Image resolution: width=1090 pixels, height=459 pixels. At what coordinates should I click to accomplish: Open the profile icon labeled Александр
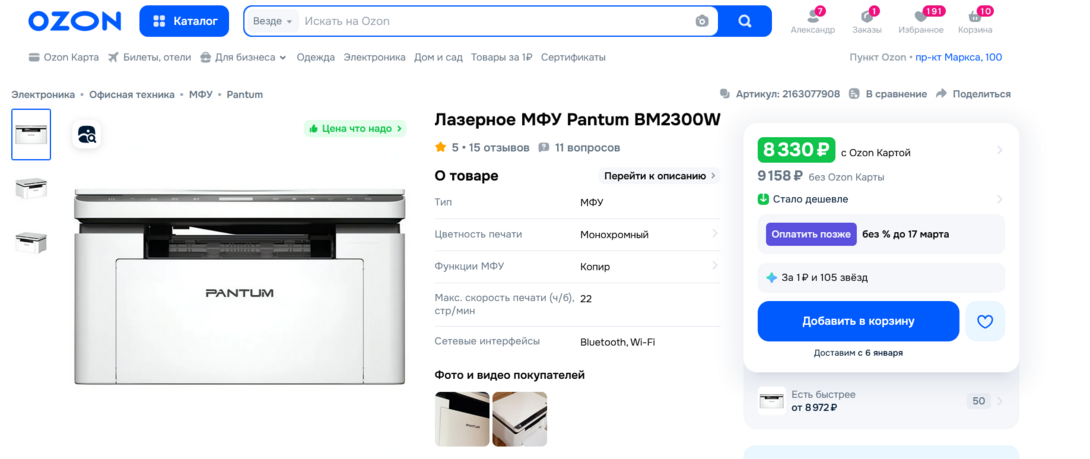point(812,18)
